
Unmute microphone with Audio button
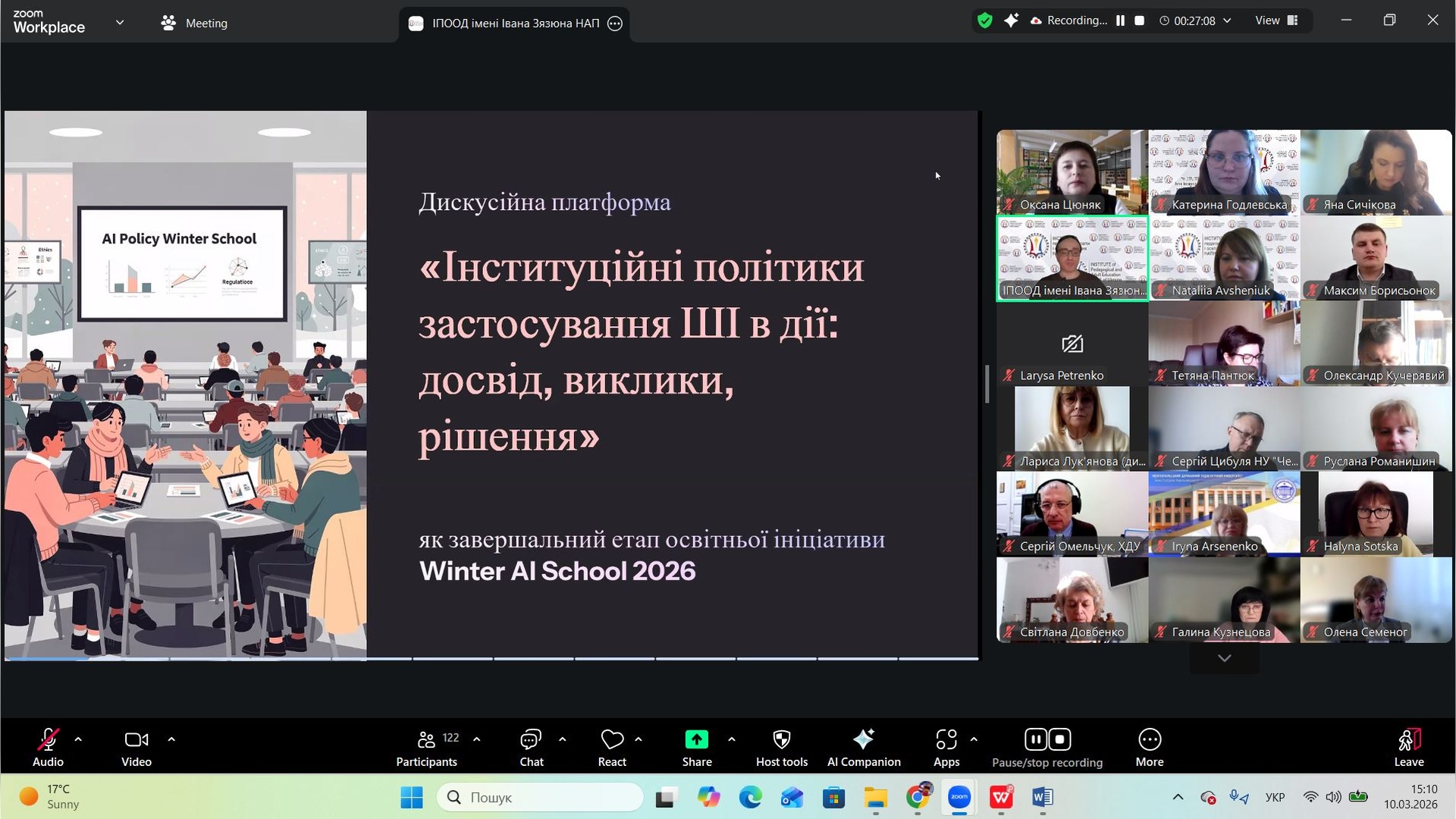click(48, 747)
